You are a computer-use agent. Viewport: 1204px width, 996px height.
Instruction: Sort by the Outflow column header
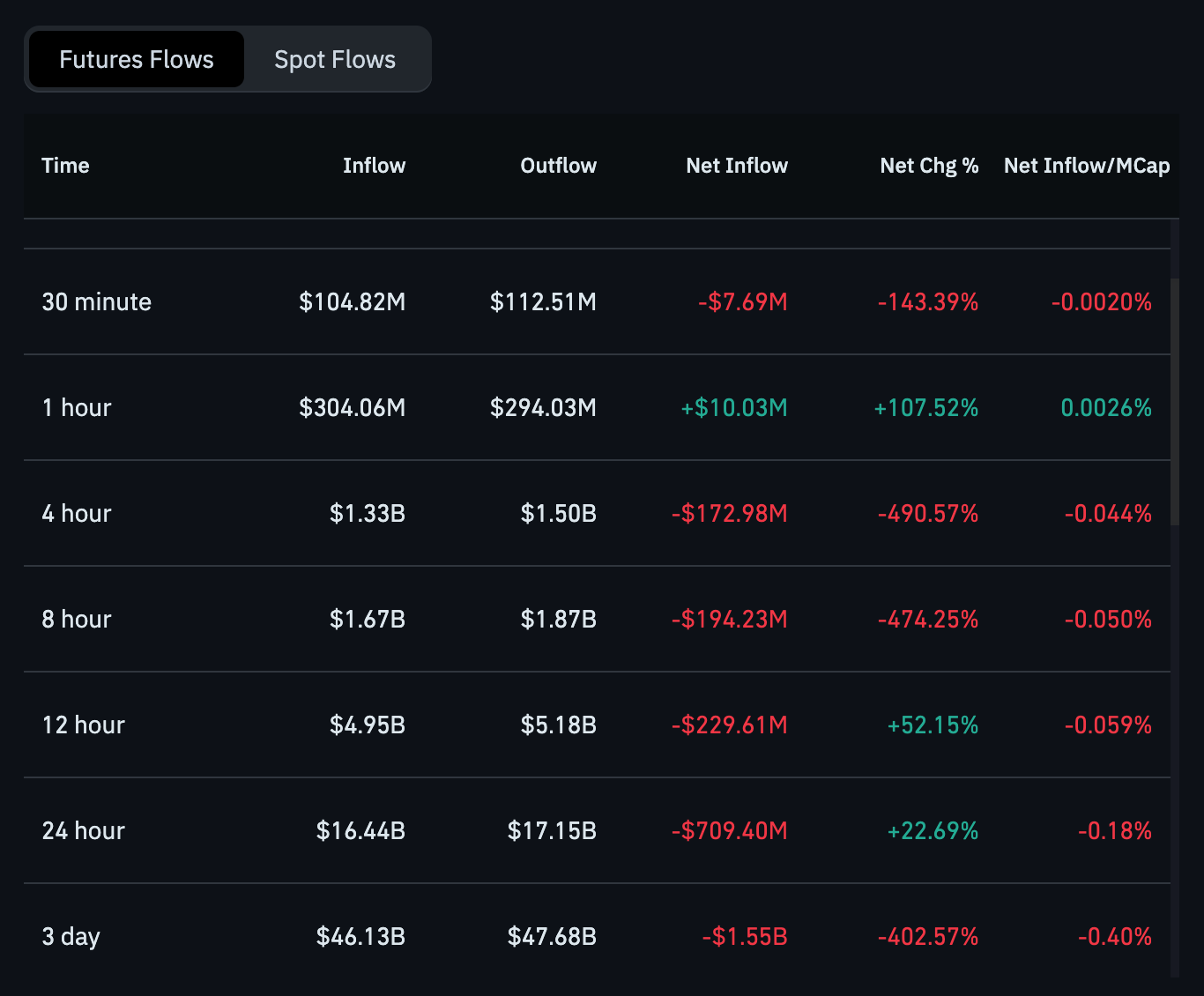pos(558,166)
